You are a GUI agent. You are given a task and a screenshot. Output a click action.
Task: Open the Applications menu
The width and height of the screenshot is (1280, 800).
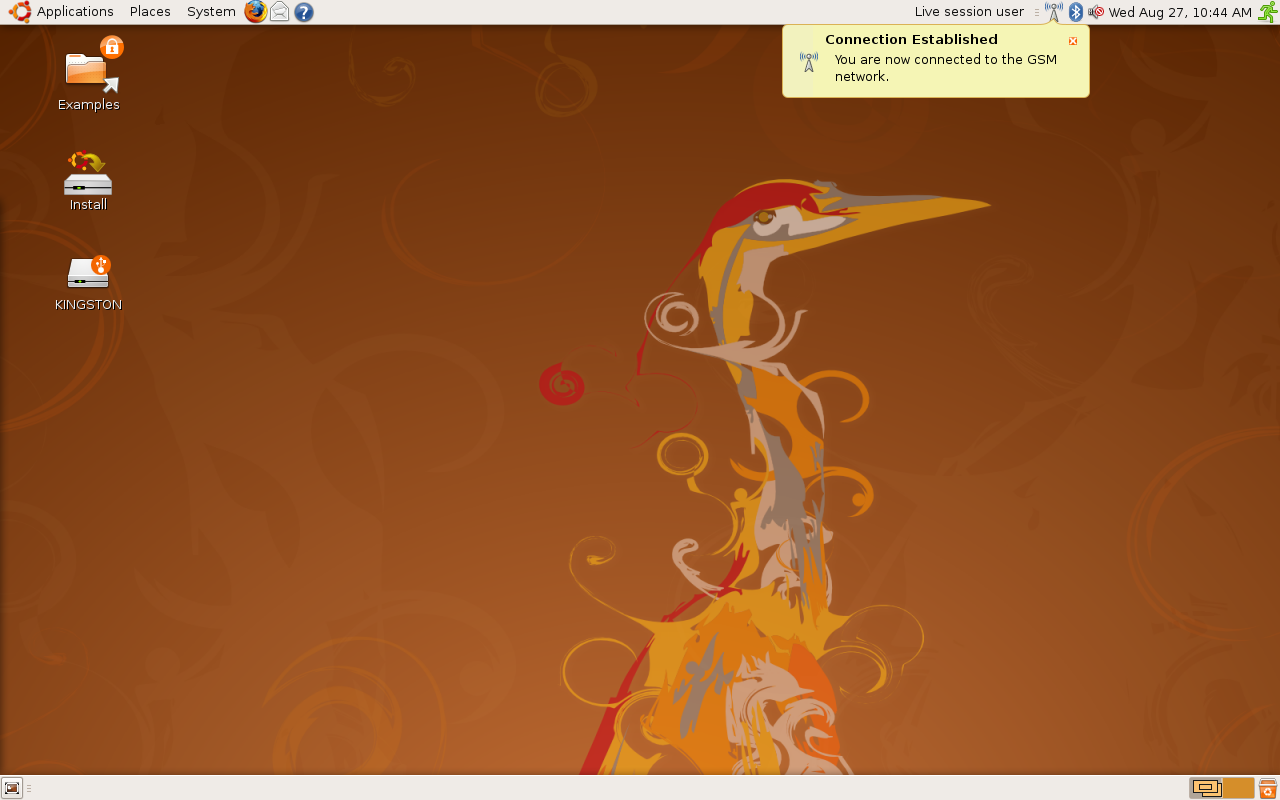(63, 12)
